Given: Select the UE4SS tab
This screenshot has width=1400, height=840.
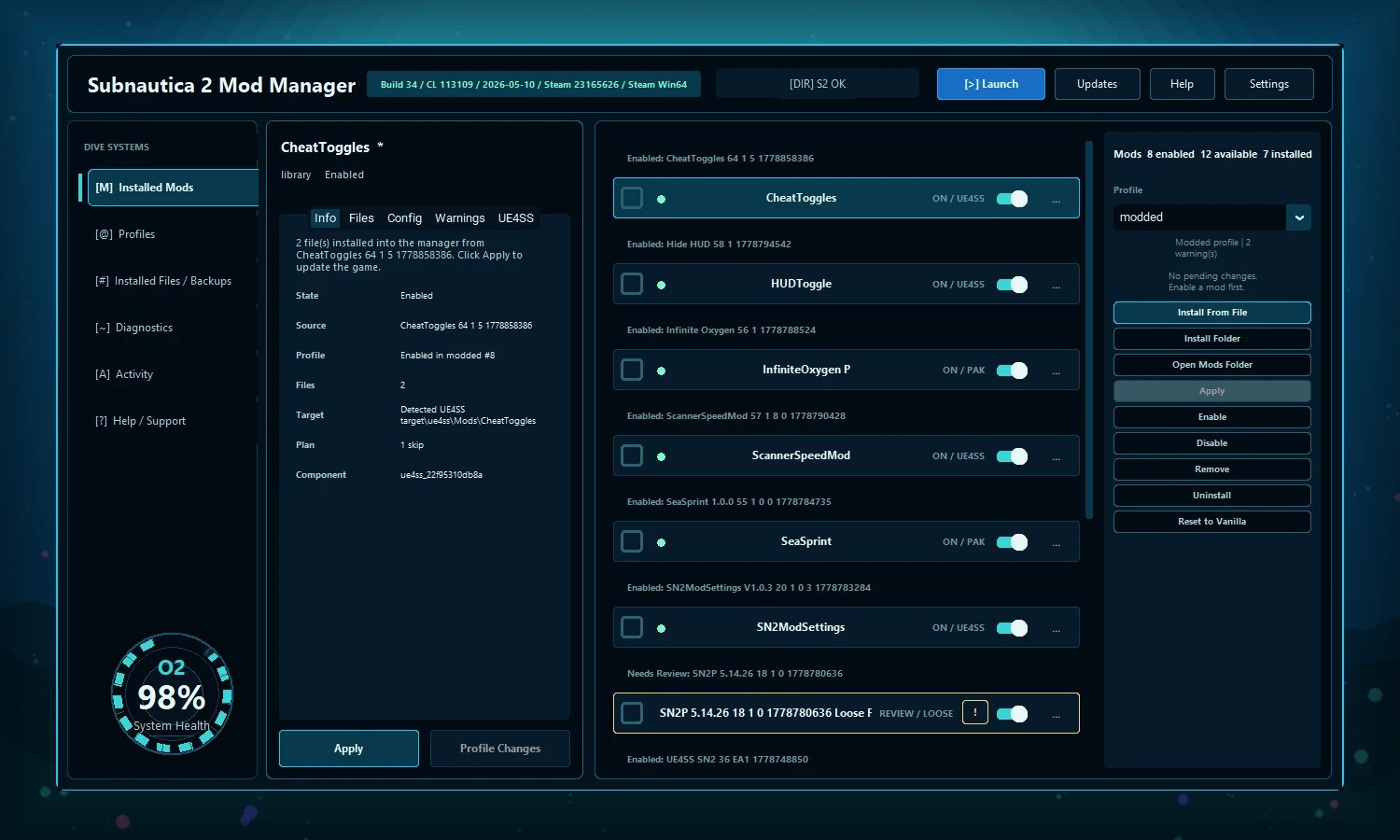Looking at the screenshot, I should click(516, 218).
